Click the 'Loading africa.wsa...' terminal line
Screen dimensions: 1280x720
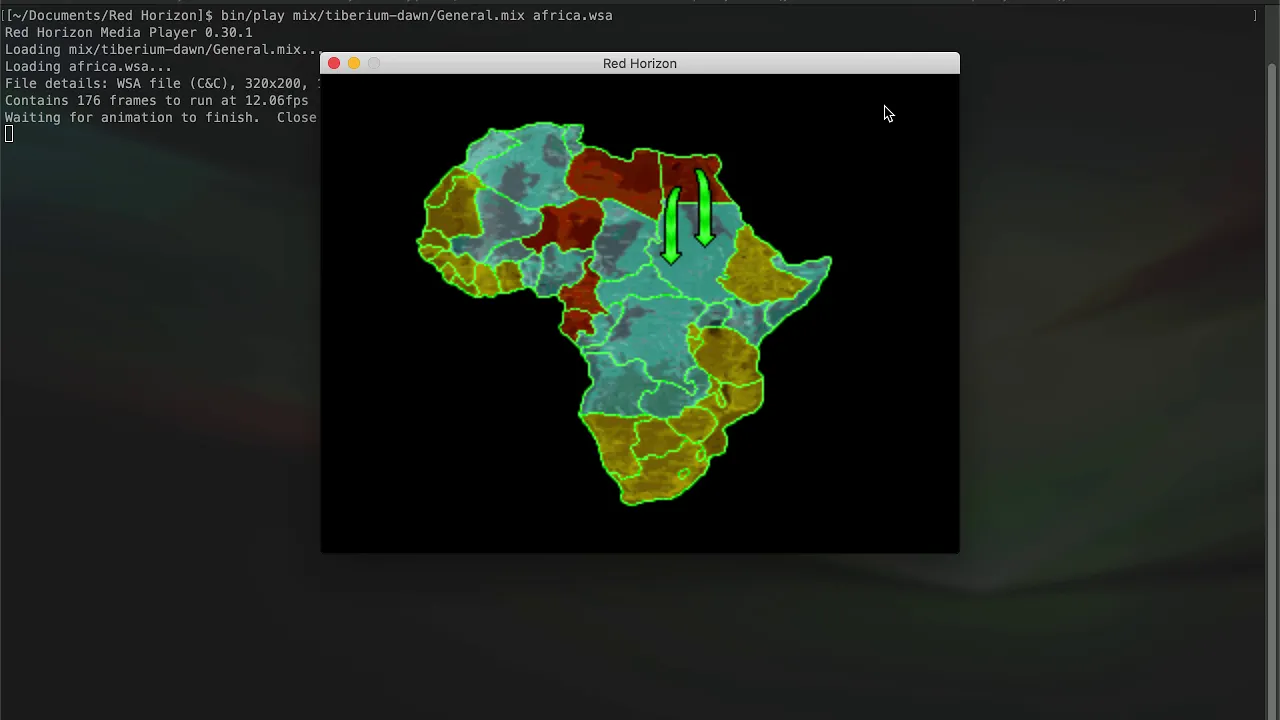(x=88, y=66)
